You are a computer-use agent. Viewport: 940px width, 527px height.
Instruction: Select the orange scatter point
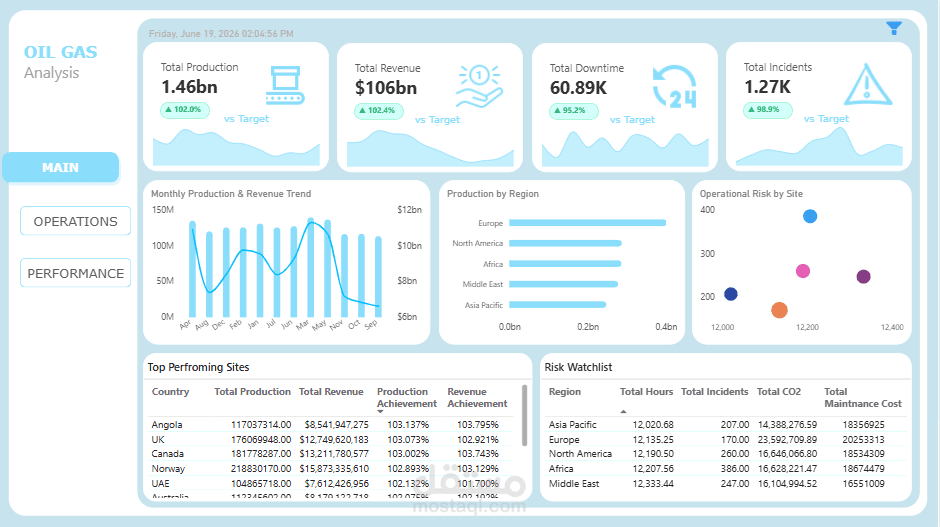point(779,310)
